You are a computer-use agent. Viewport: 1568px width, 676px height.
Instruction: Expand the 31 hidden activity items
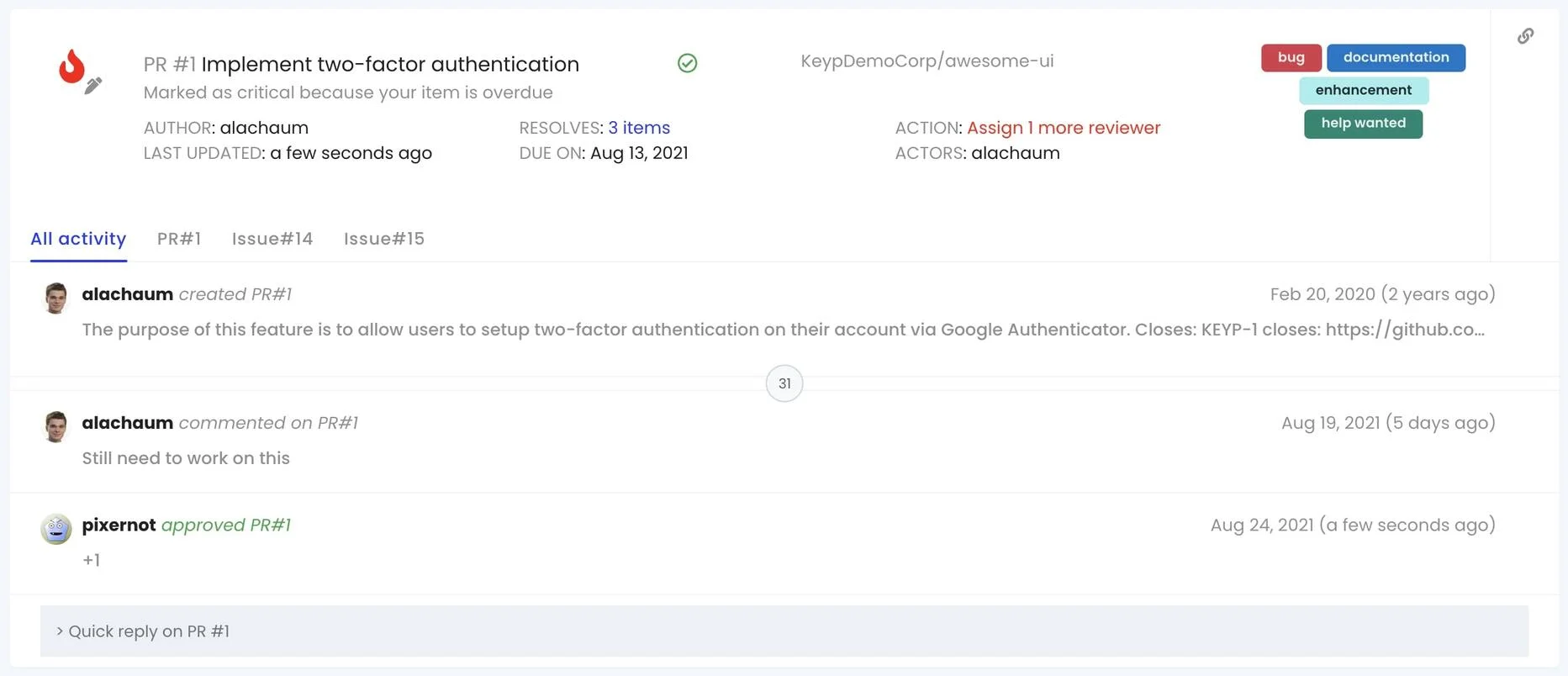coord(784,383)
